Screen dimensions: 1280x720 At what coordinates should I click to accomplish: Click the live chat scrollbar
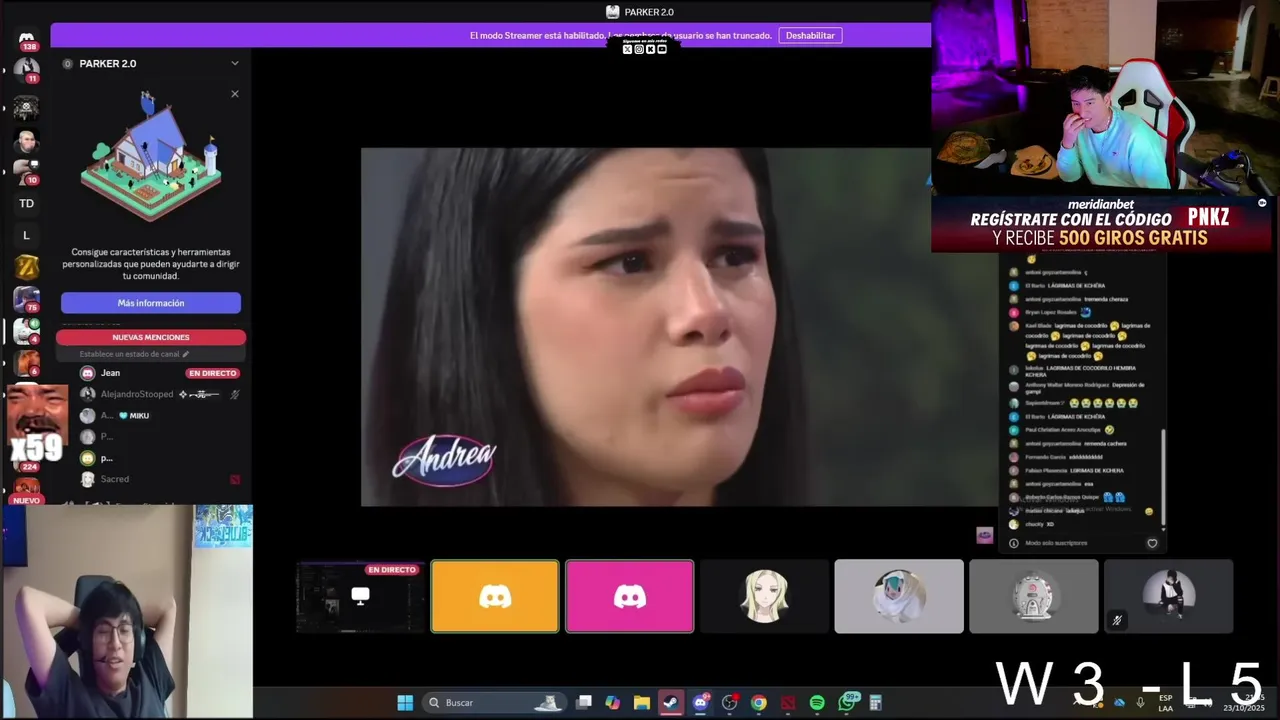coord(1163,475)
